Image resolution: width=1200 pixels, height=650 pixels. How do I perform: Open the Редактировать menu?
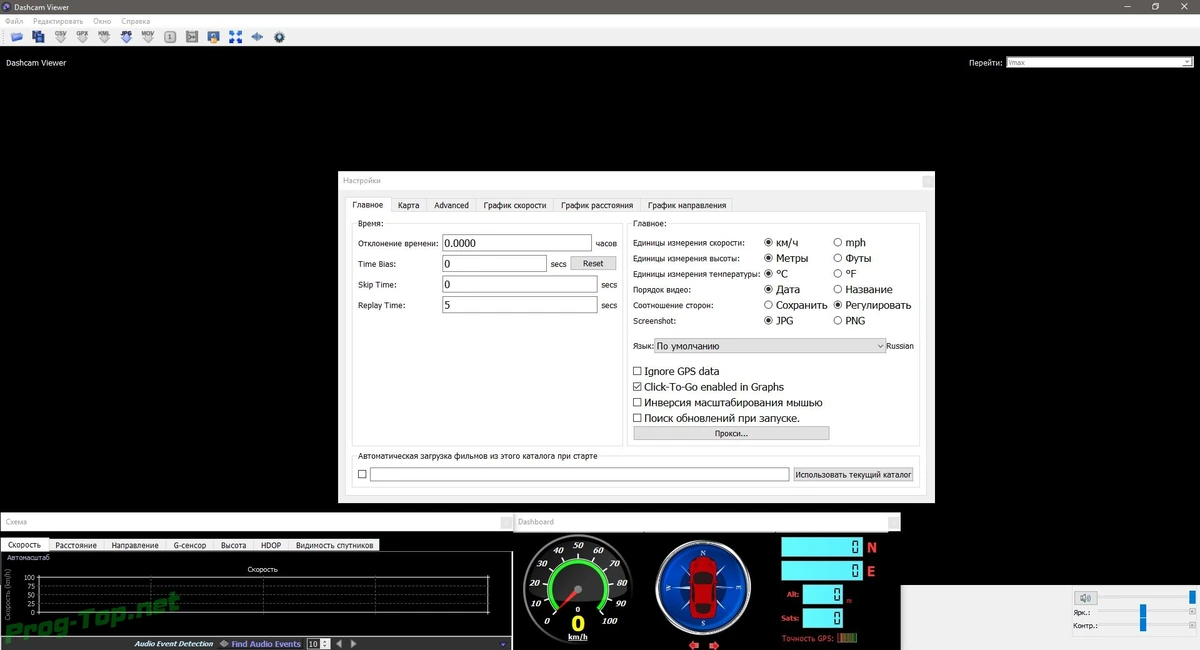(58, 21)
